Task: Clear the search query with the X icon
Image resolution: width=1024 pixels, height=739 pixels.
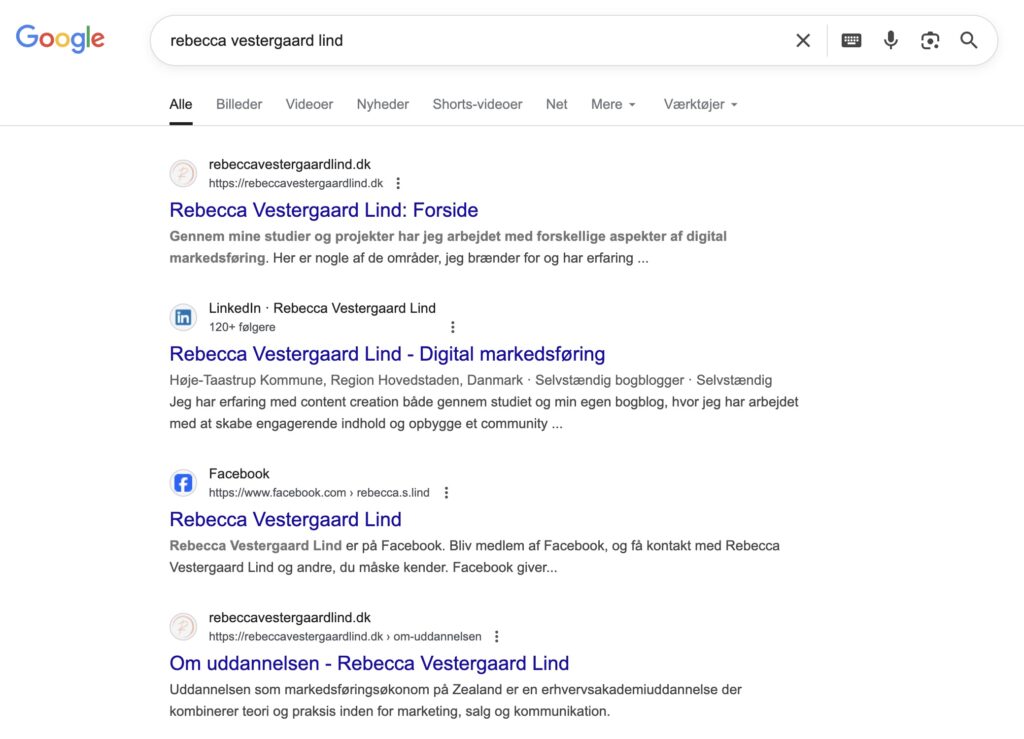Action: [803, 40]
